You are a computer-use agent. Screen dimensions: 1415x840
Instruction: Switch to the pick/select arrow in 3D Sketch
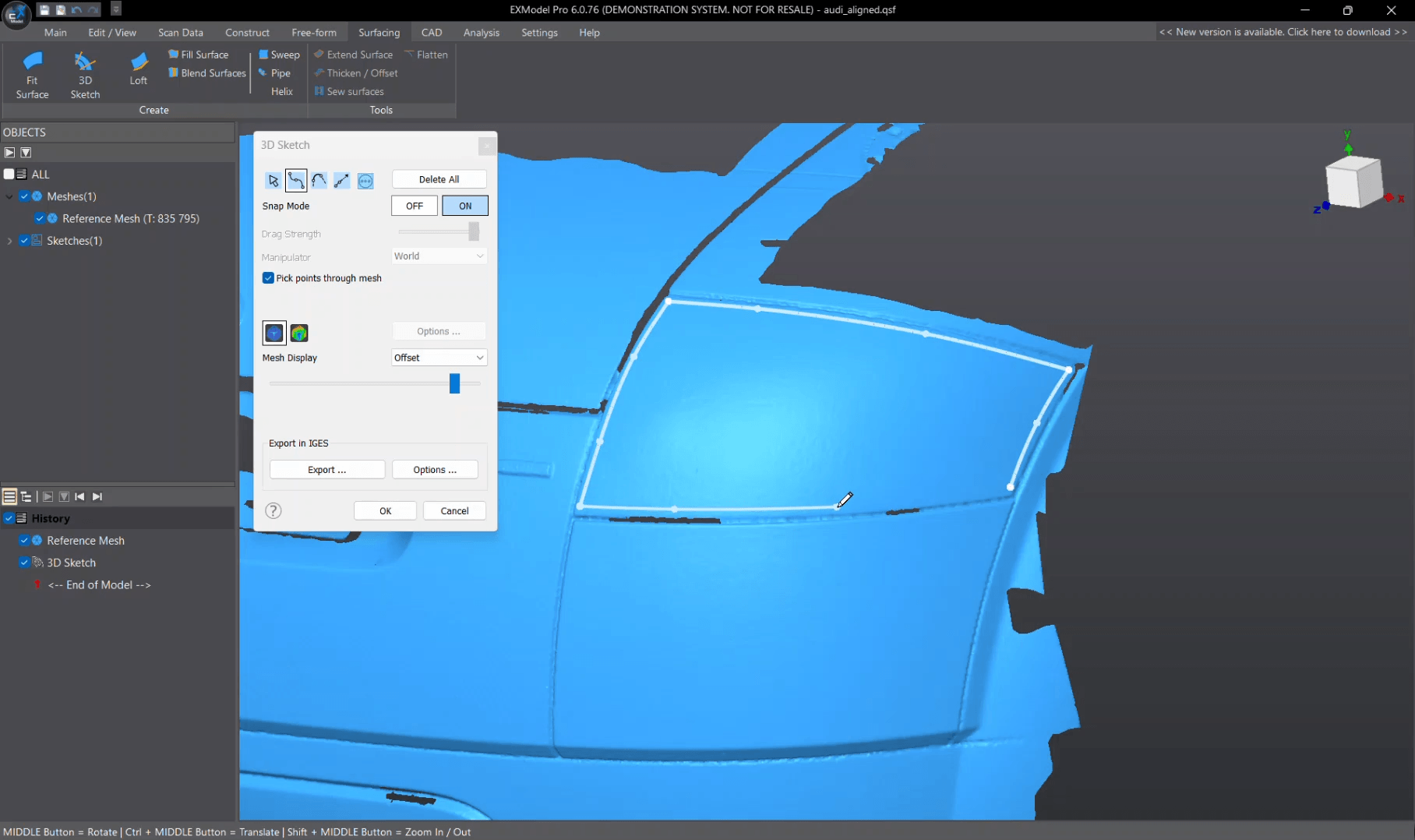pyautogui.click(x=273, y=180)
